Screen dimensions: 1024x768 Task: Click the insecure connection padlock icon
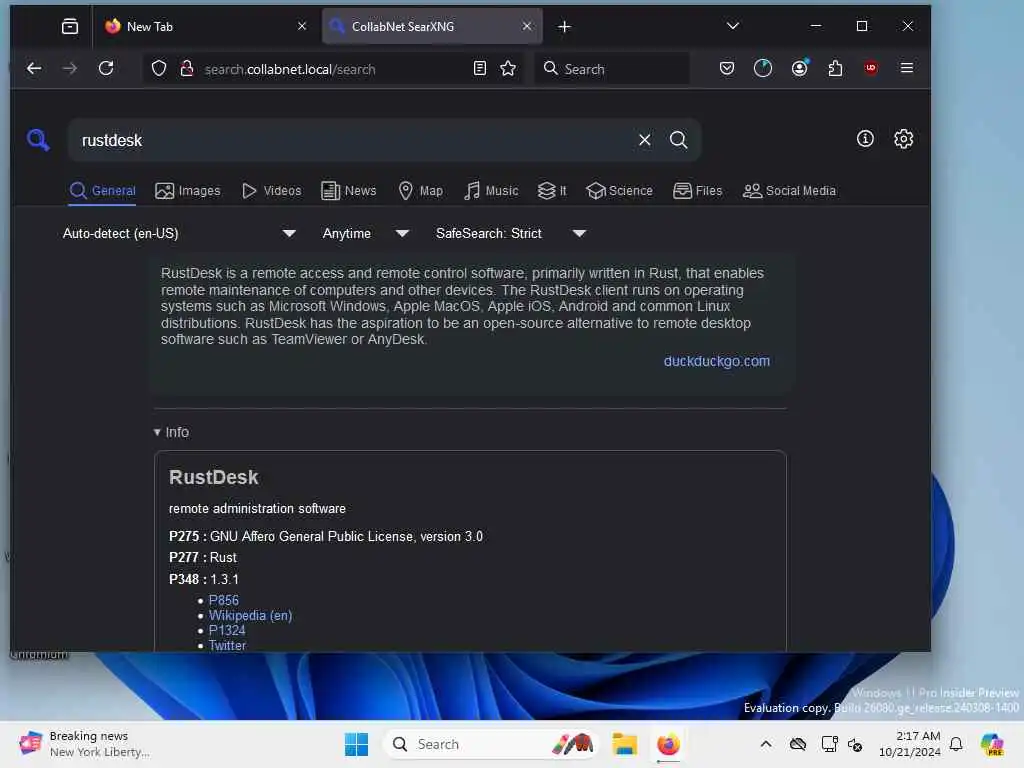tap(187, 69)
